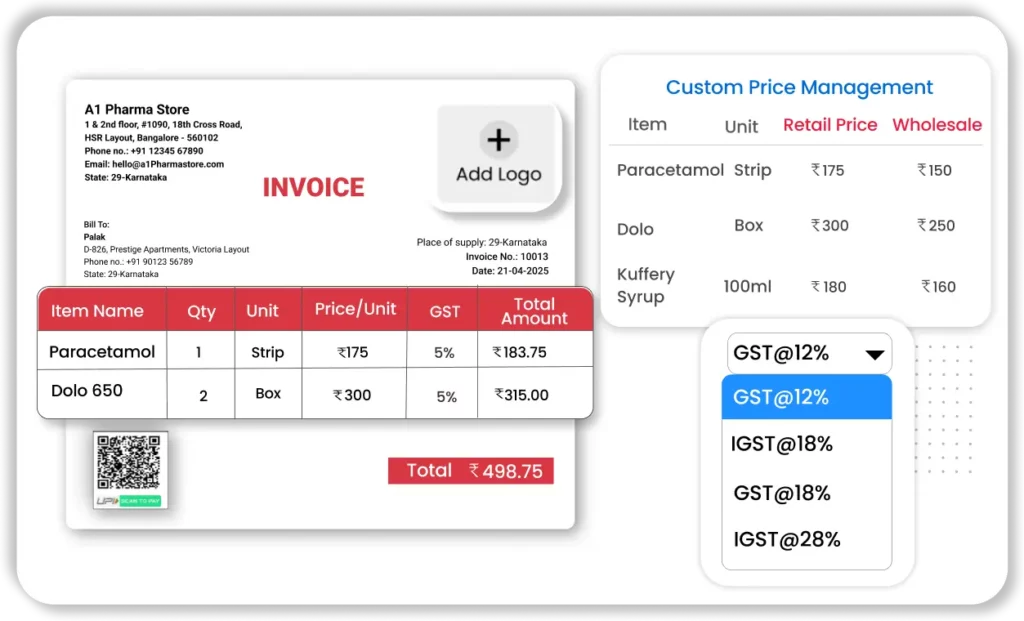Click the Dolo 650 item name cell
1024x621 pixels.
coord(86,391)
